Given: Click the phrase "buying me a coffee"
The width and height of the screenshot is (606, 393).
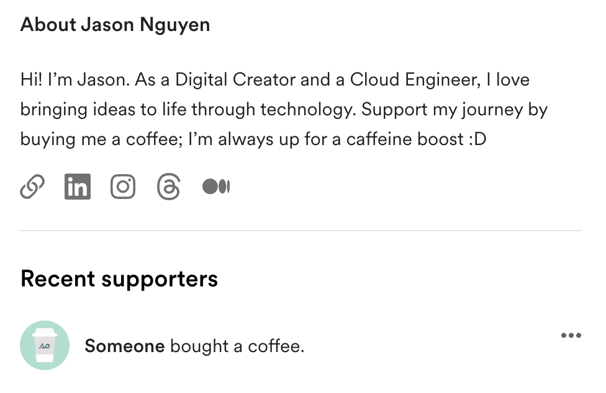Looking at the screenshot, I should (99, 140).
